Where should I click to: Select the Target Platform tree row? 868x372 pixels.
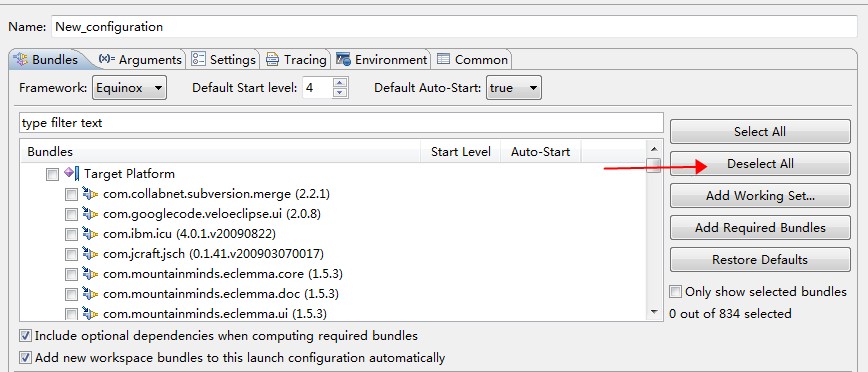pyautogui.click(x=333, y=174)
